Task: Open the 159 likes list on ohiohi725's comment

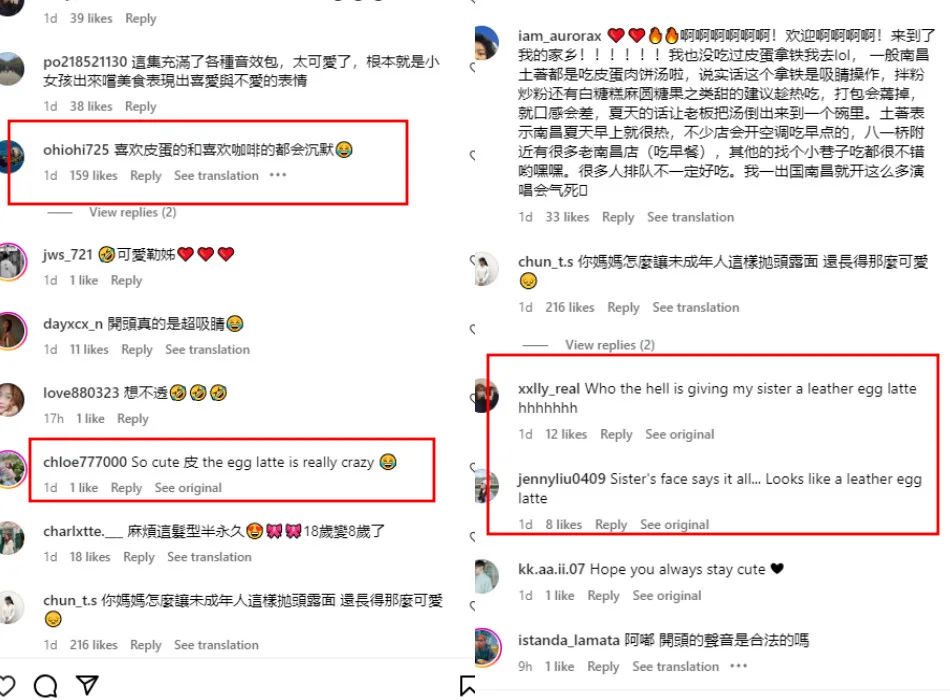Action: click(x=93, y=176)
